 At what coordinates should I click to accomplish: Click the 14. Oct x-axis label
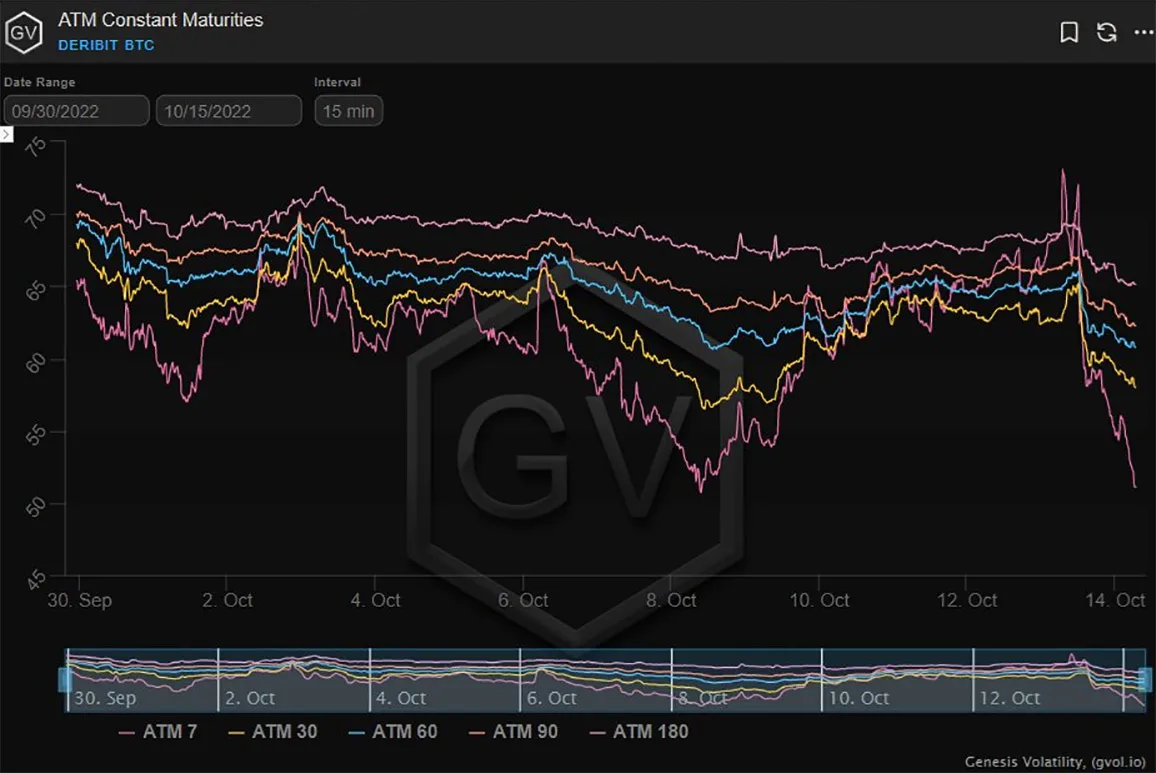tap(1115, 600)
